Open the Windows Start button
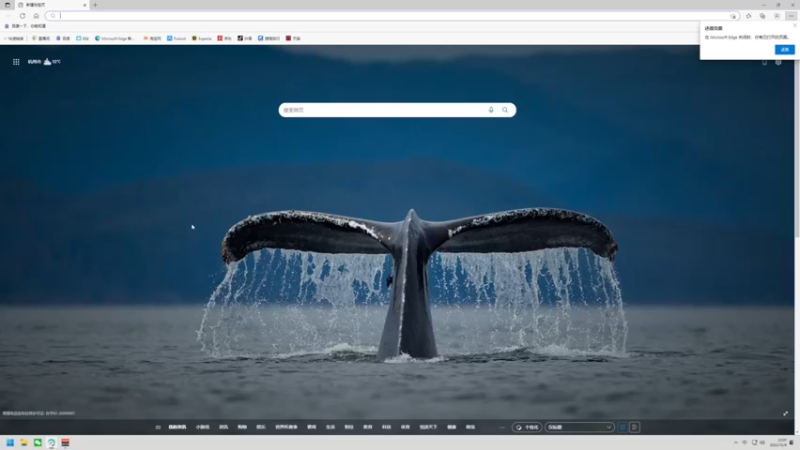The width and height of the screenshot is (800, 450). pos(10,442)
